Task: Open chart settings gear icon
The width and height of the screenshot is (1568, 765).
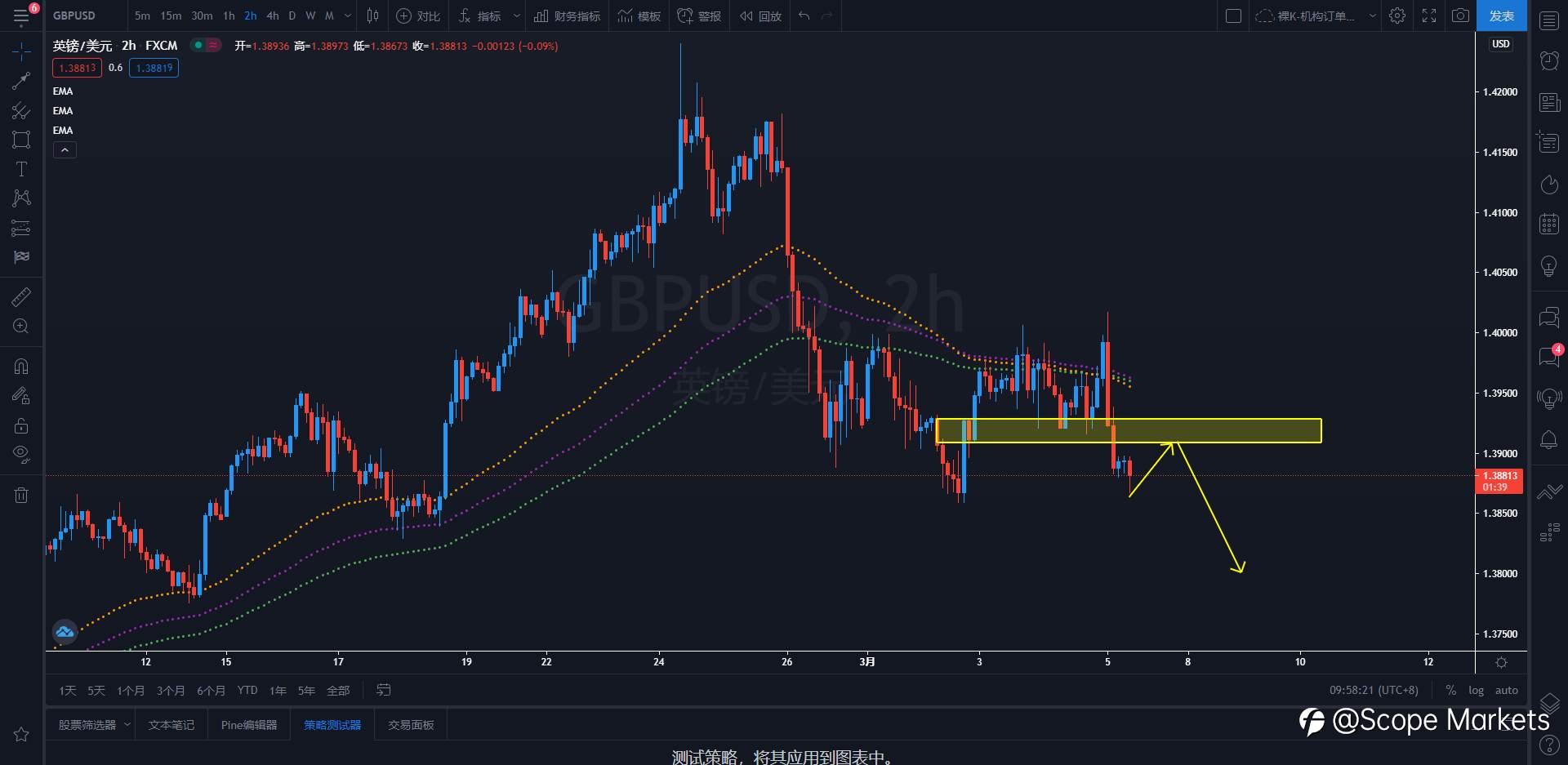Action: 1397,16
